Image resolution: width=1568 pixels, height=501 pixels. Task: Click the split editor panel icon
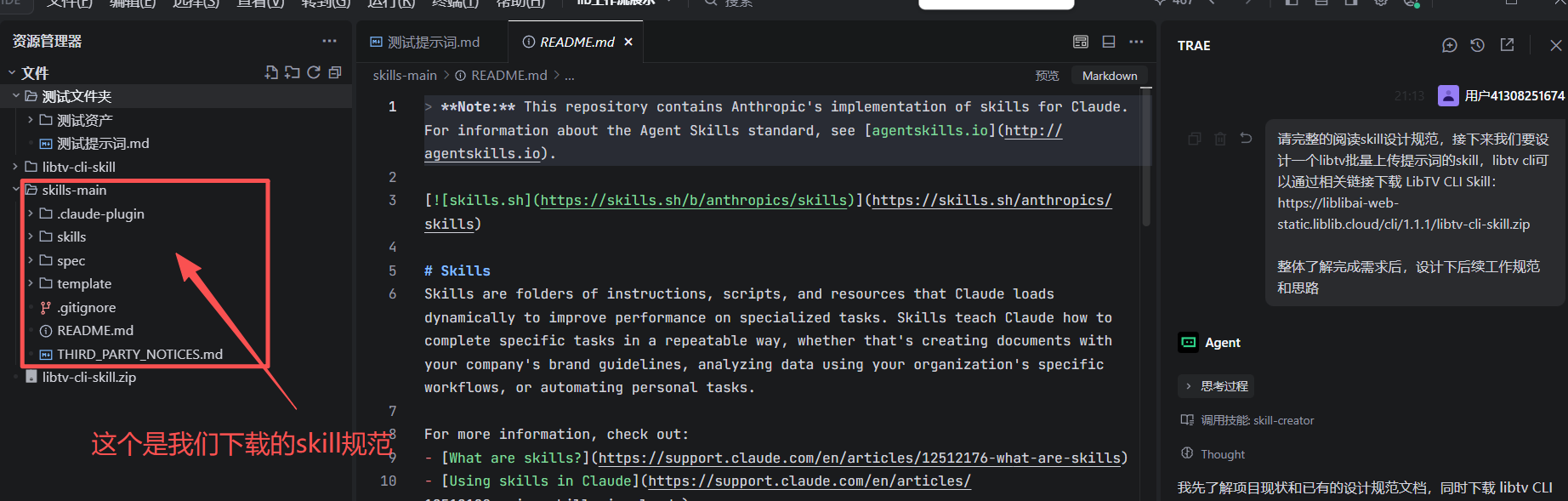1109,42
